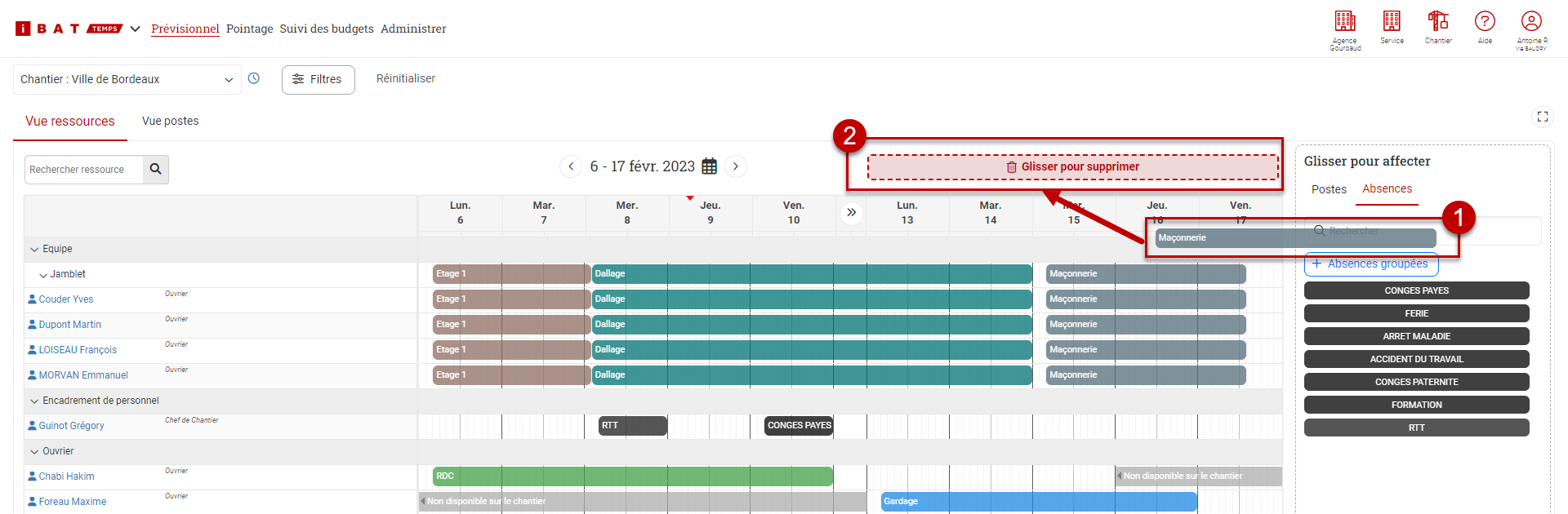
Task: Click the Service building icon
Action: [1392, 22]
